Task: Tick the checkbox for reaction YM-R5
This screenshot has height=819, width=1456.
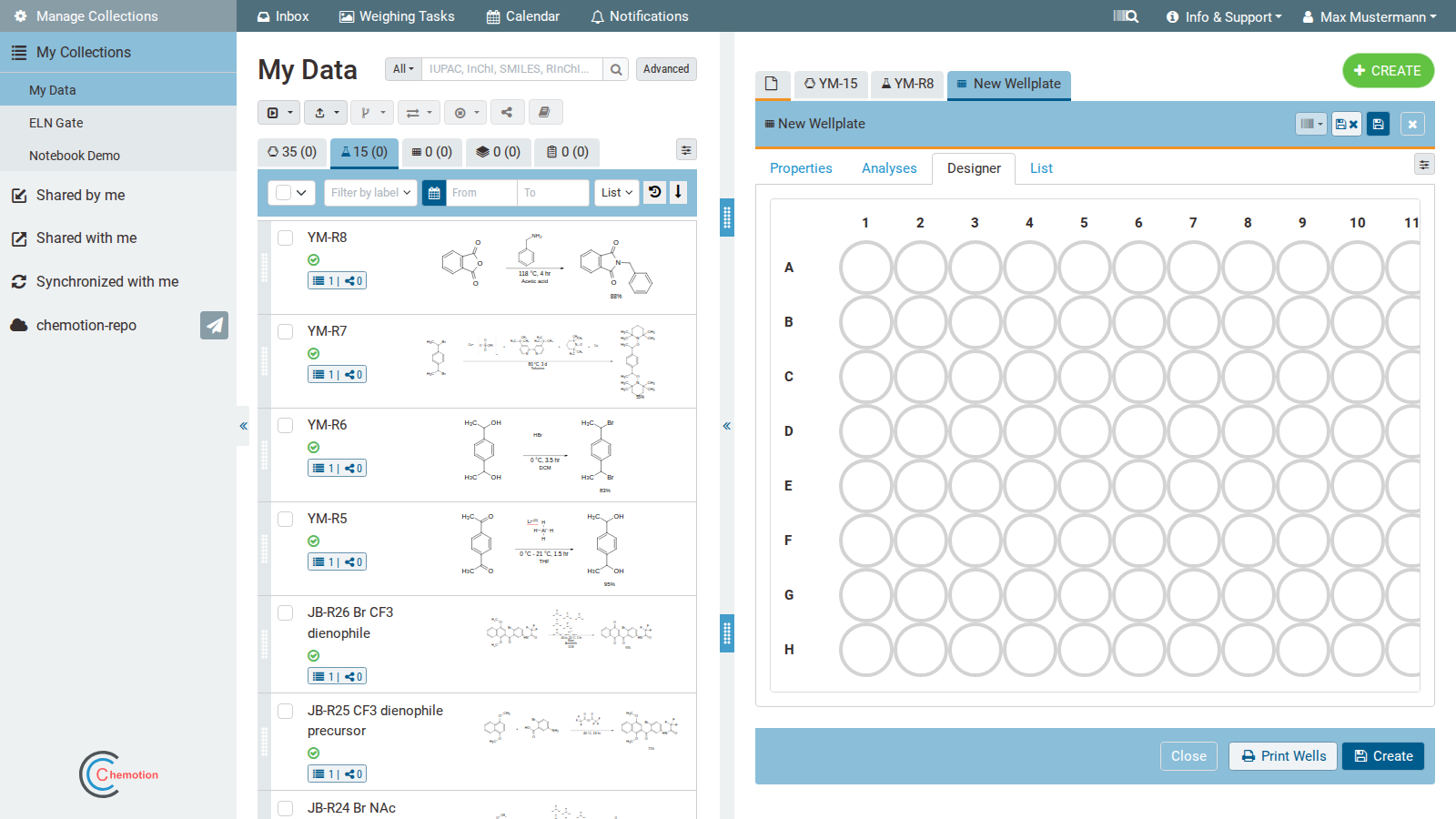Action: [286, 519]
